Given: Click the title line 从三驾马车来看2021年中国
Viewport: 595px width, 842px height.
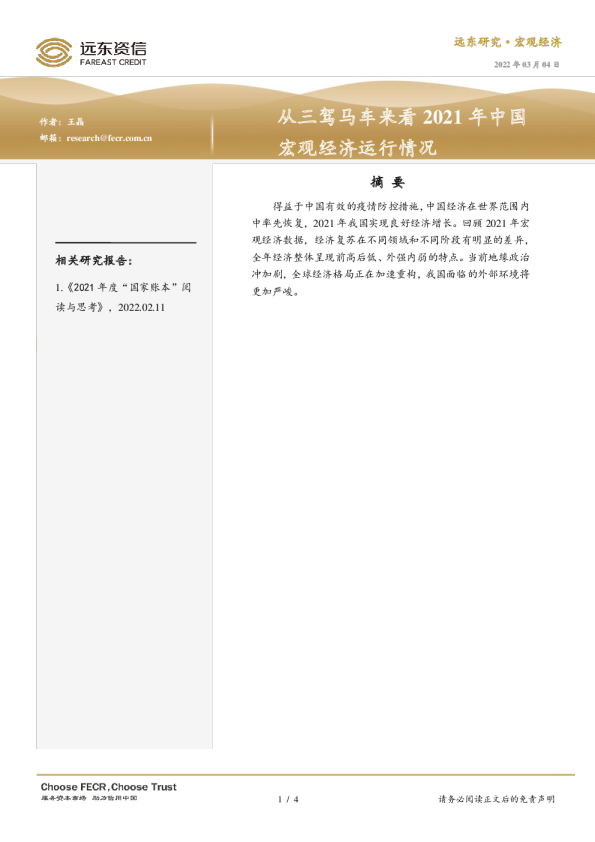Looking at the screenshot, I should point(402,117).
